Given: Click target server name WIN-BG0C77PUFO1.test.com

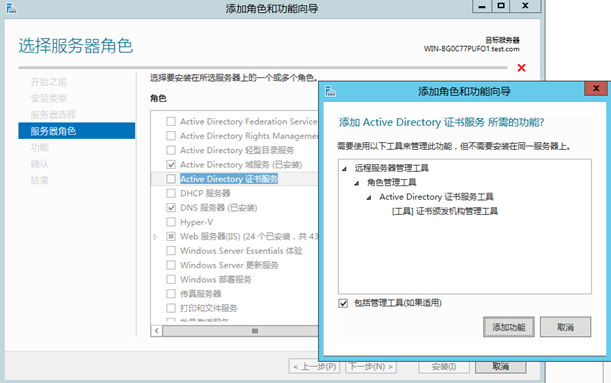Looking at the screenshot, I should tap(471, 49).
